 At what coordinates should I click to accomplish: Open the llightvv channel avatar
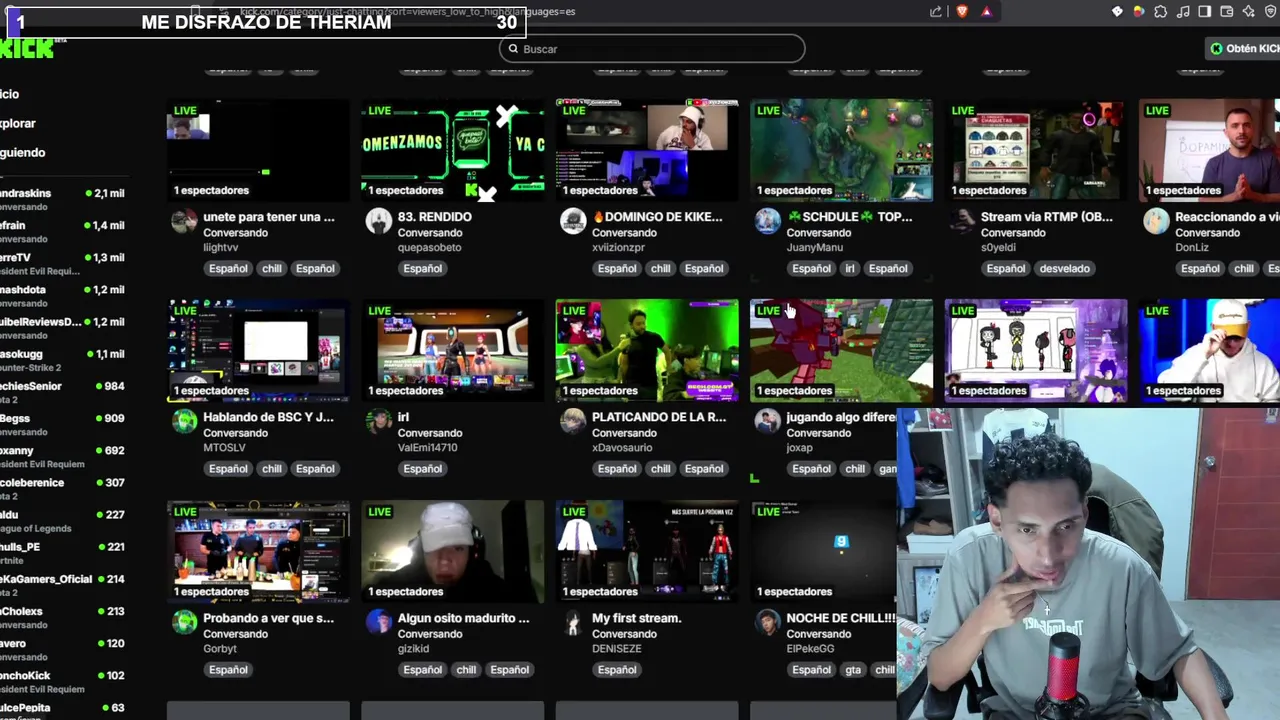click(184, 221)
